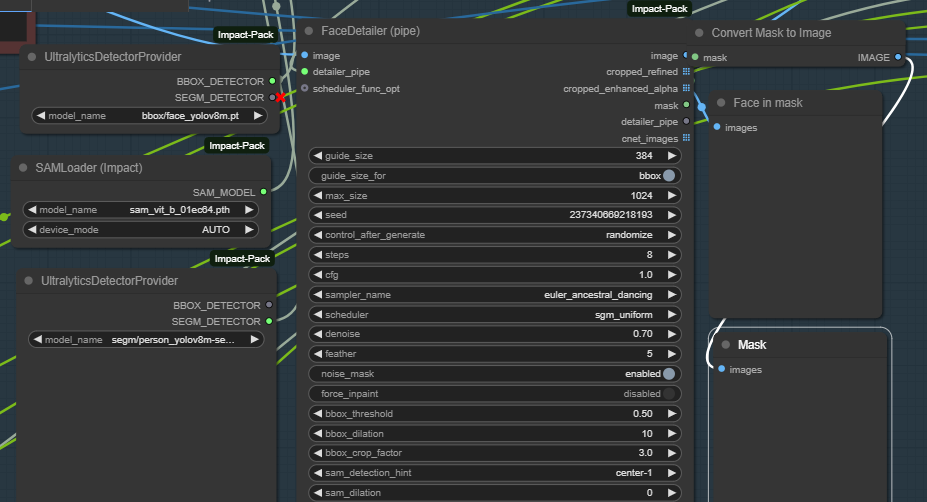Click the cropped_refined output grid socket

point(686,71)
